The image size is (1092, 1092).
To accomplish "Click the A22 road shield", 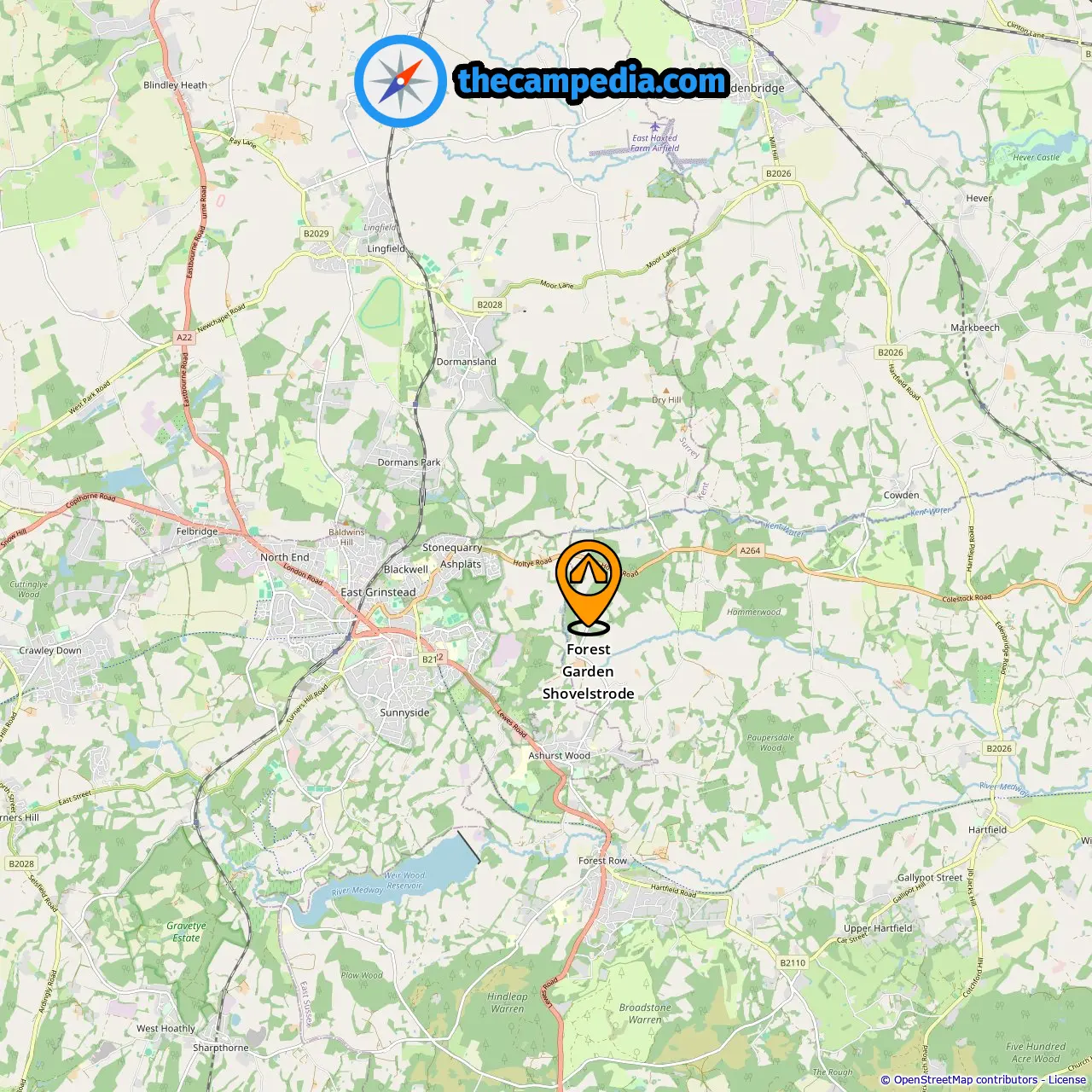I will pyautogui.click(x=184, y=337).
